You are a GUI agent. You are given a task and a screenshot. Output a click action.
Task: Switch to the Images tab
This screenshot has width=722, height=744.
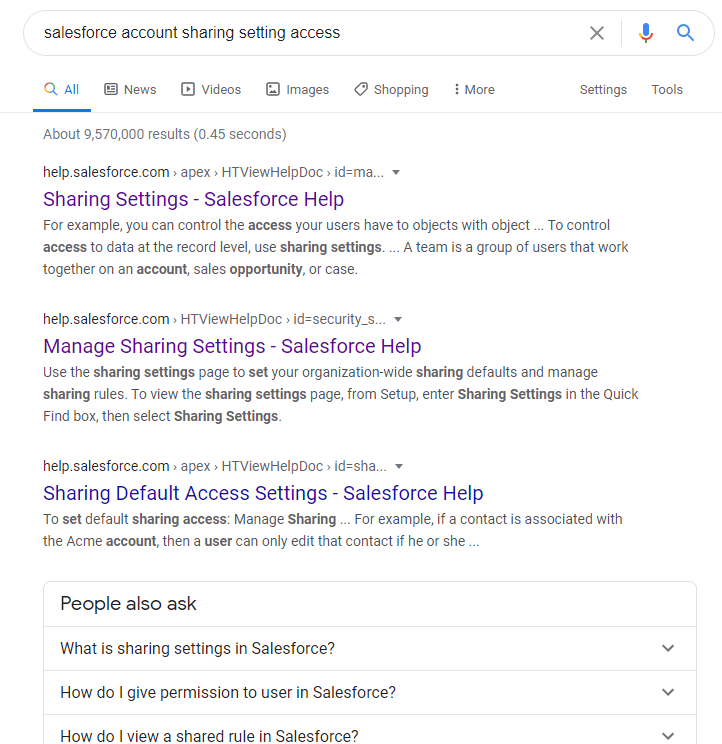[x=297, y=90]
